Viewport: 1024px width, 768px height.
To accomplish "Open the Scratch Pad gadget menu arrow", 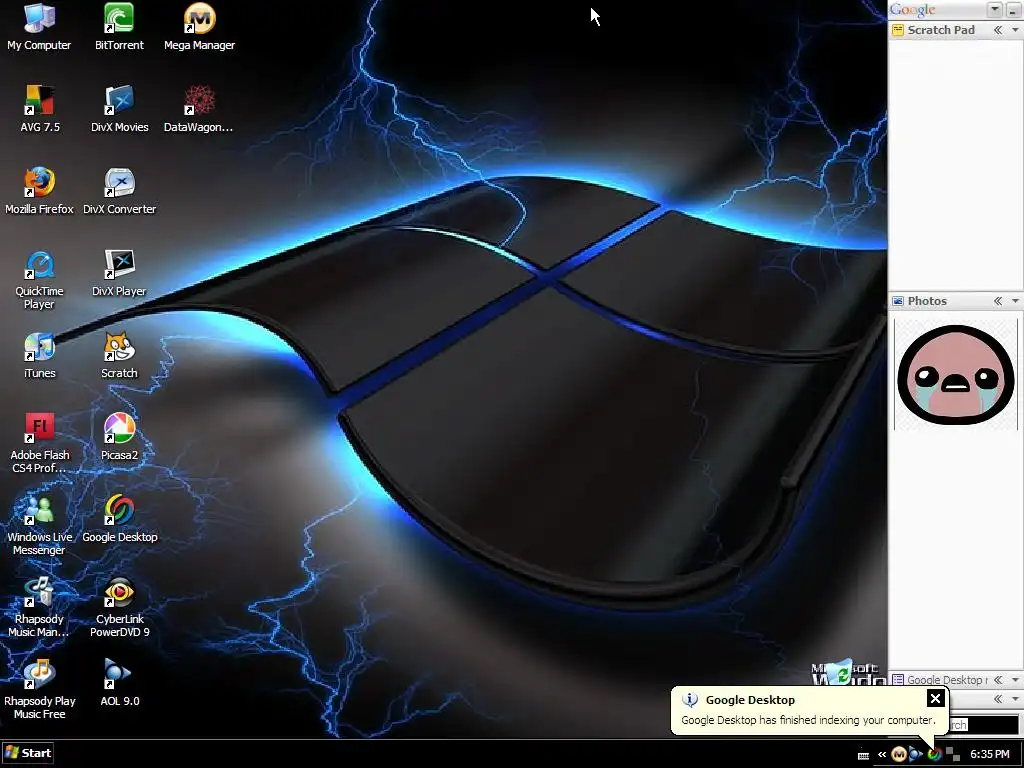I will pyautogui.click(x=1015, y=30).
